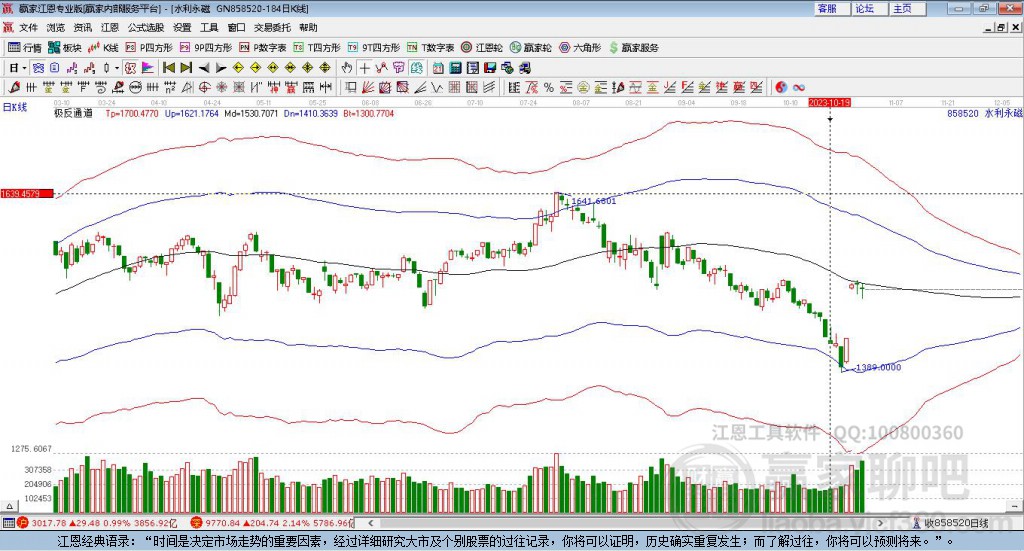Open the 板块 sector view
The width and height of the screenshot is (1024, 551).
click(64, 48)
